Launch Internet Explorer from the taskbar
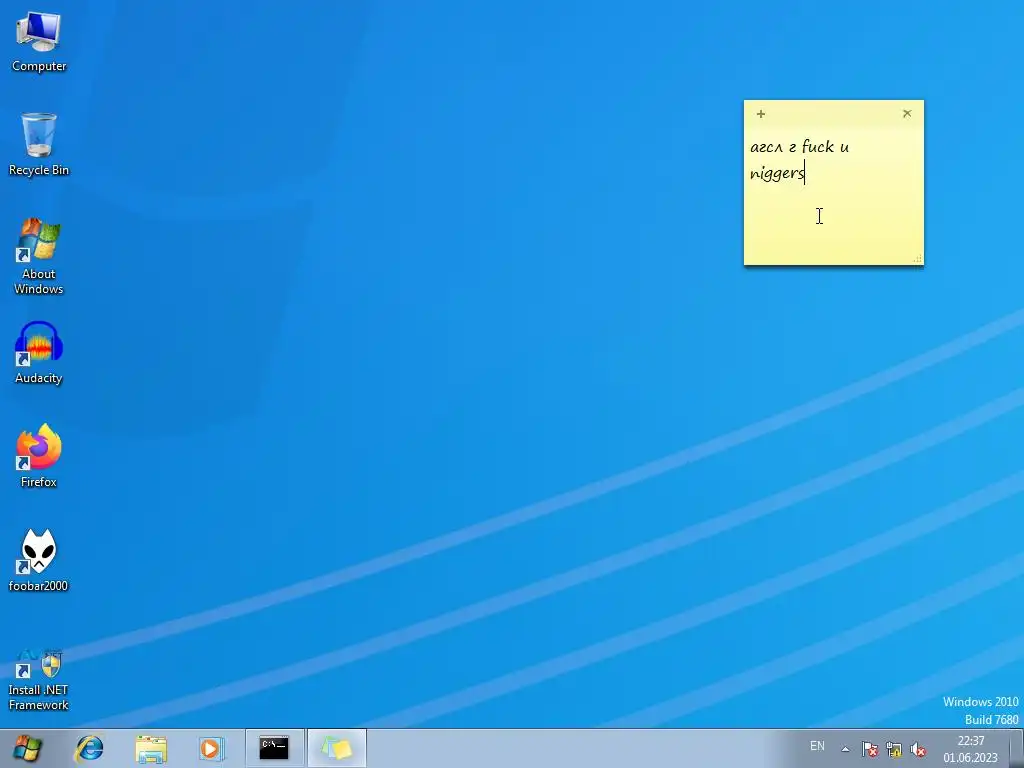Viewport: 1024px width, 768px height. coord(89,748)
